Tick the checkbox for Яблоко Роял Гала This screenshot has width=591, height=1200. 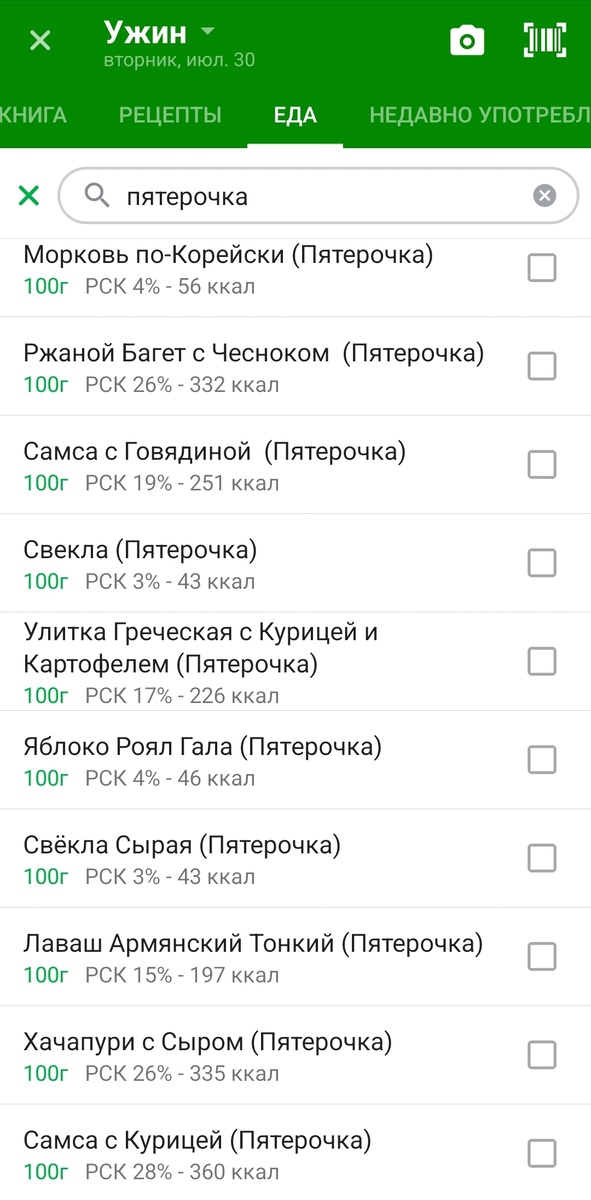pyautogui.click(x=541, y=760)
